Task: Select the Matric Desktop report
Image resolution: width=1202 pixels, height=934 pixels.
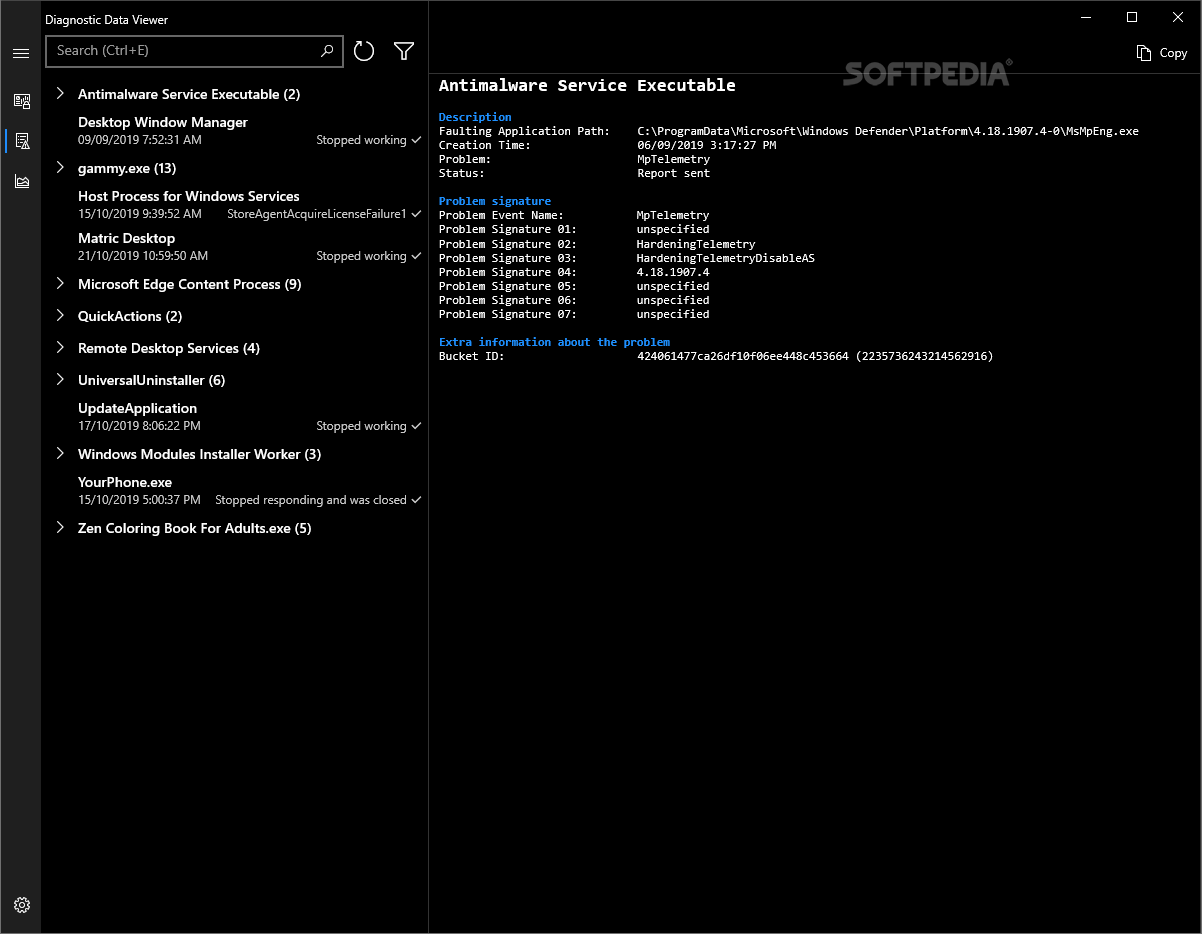Action: click(235, 247)
